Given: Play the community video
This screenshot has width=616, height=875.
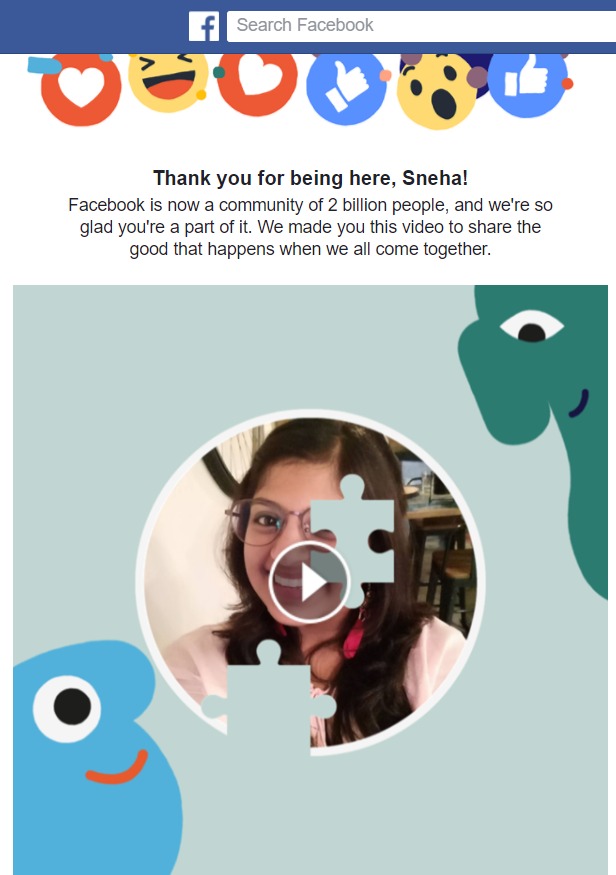Looking at the screenshot, I should click(310, 582).
